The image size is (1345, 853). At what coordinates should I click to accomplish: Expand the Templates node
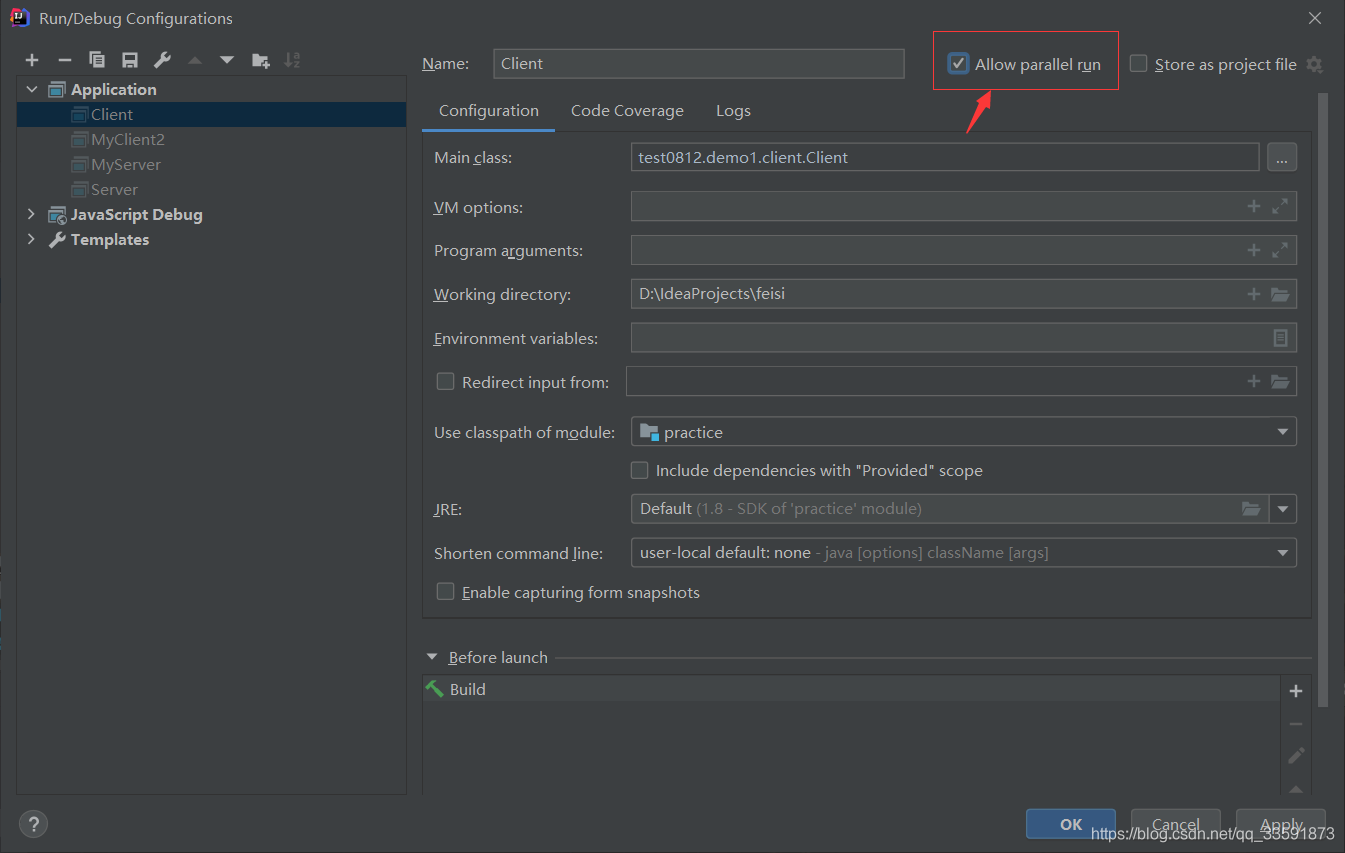[31, 239]
